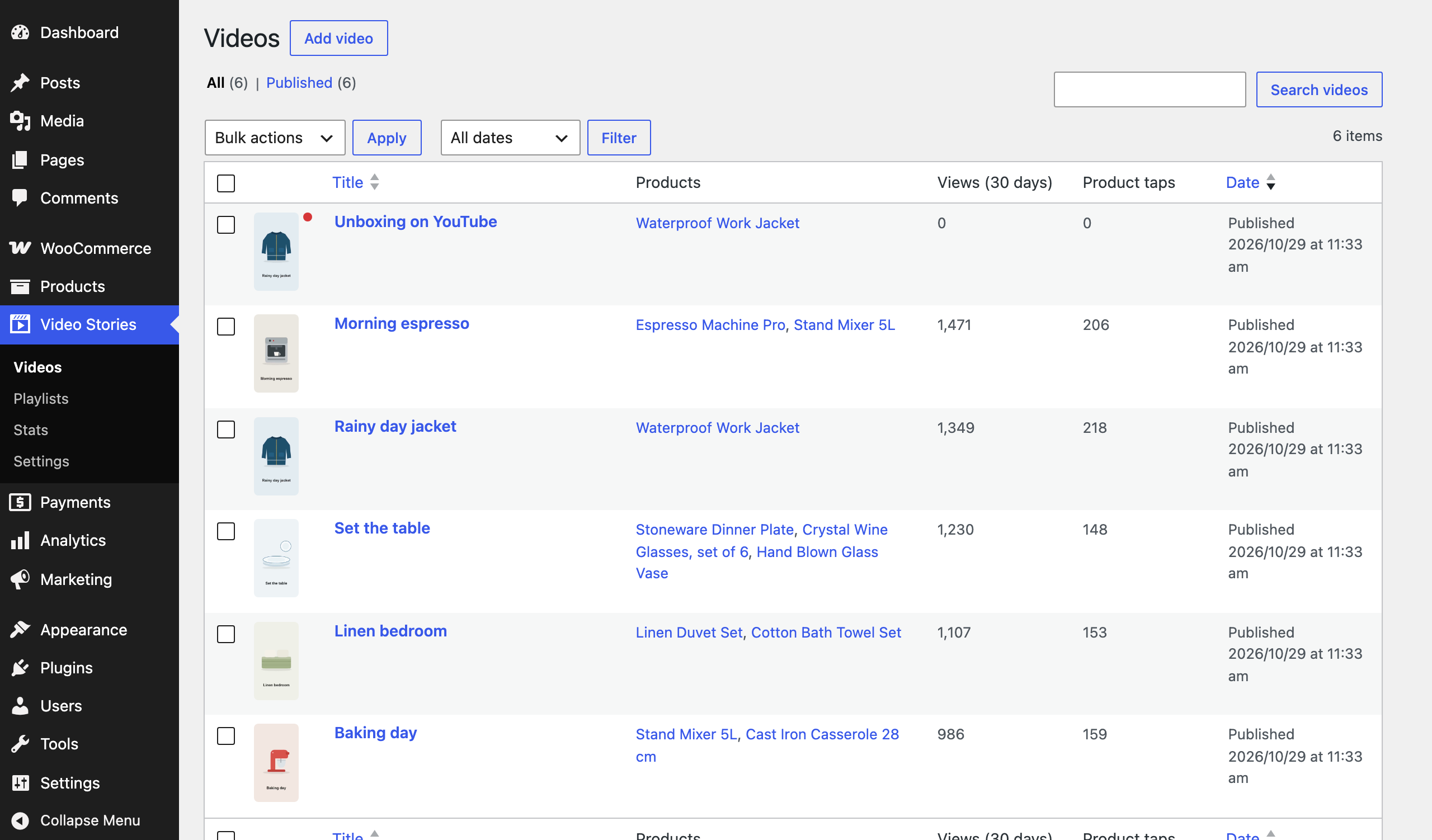Viewport: 1432px width, 840px height.
Task: Click the Morning espresso video thumbnail
Action: coord(276,353)
